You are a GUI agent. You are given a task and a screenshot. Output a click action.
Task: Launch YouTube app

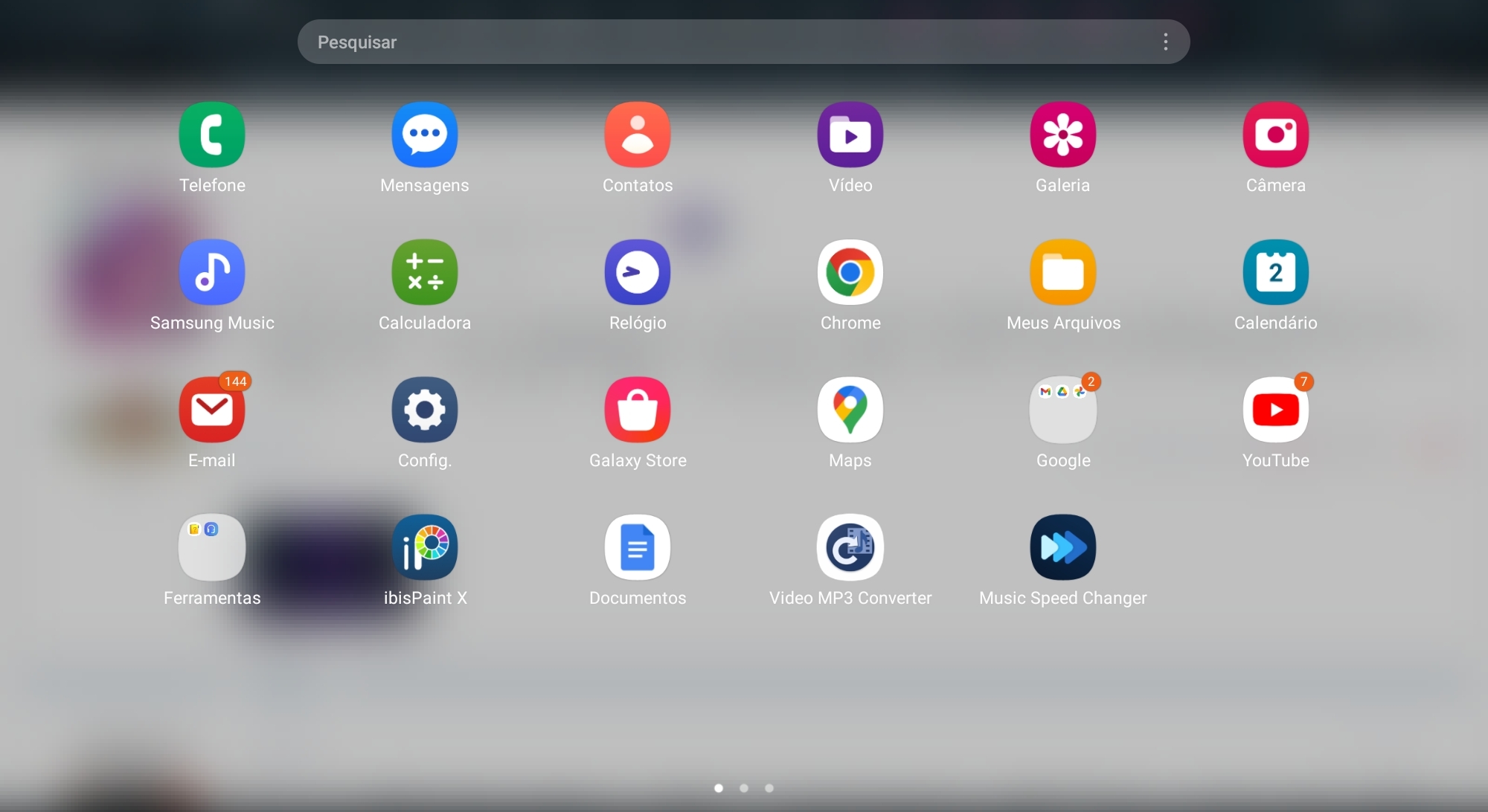1276,410
